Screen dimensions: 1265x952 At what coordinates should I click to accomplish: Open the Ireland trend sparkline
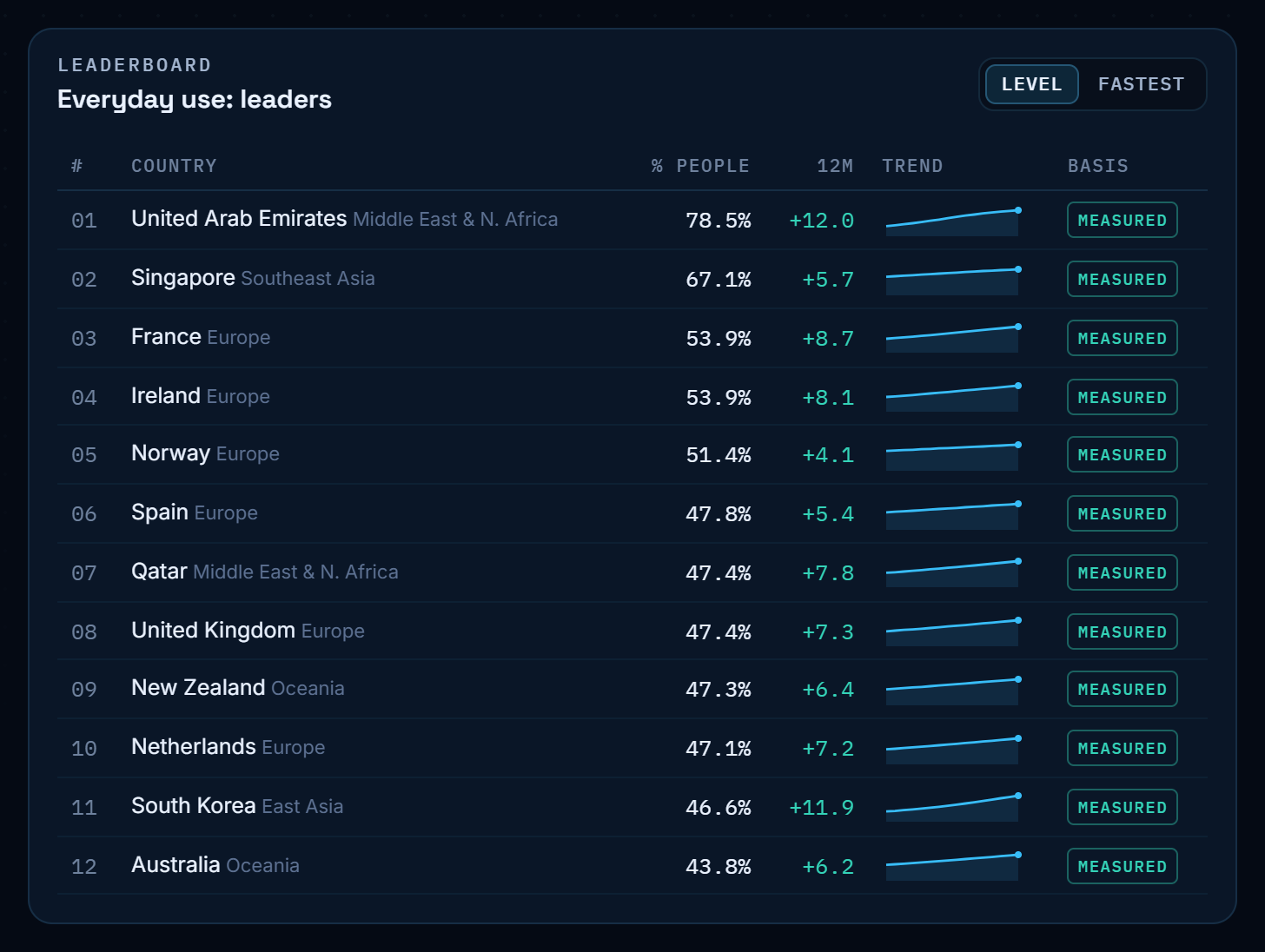953,398
